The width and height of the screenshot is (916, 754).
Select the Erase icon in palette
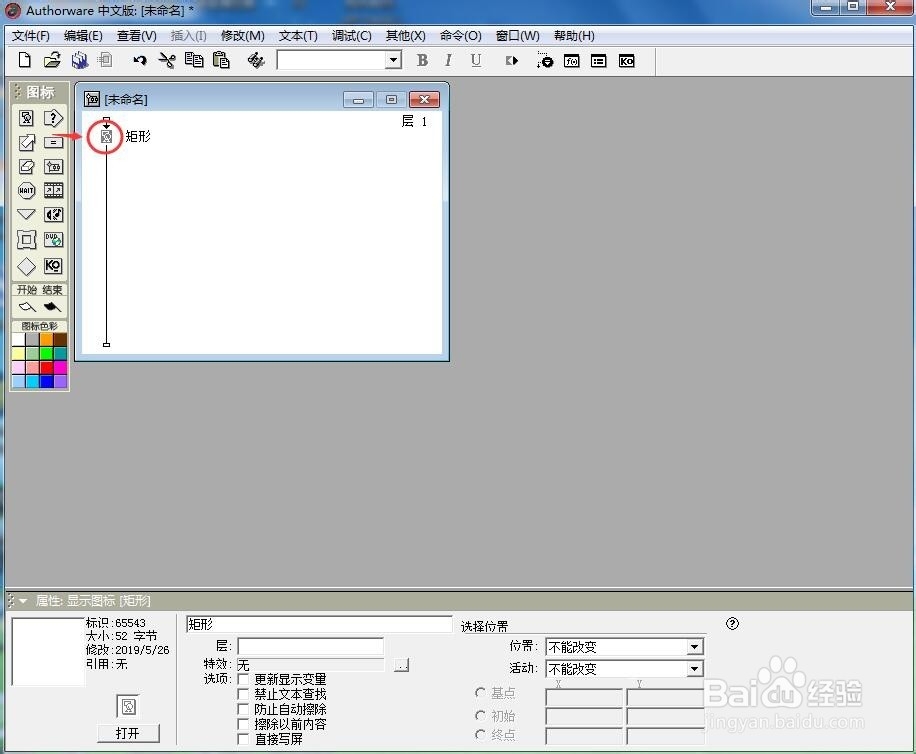(x=26, y=166)
